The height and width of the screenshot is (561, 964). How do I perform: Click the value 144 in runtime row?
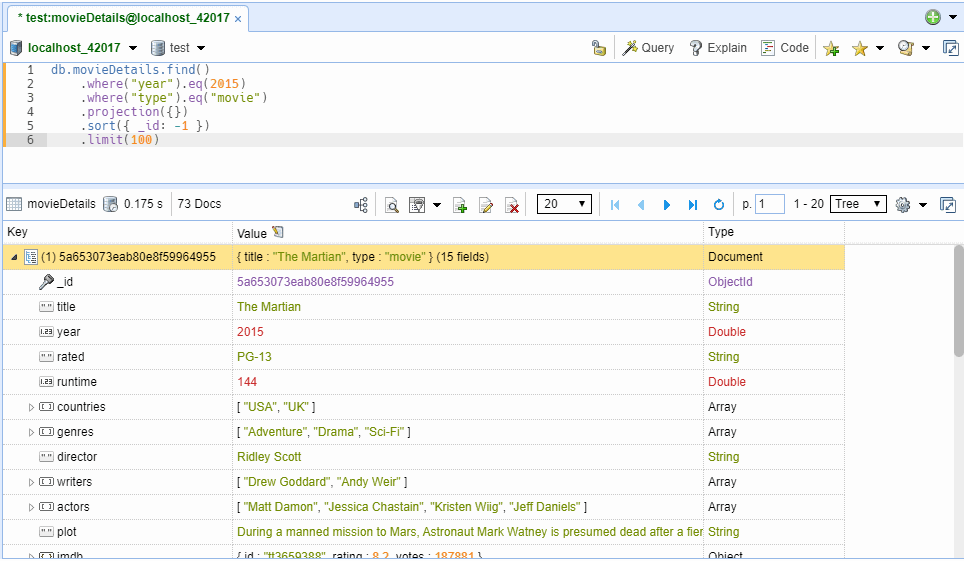tap(247, 382)
